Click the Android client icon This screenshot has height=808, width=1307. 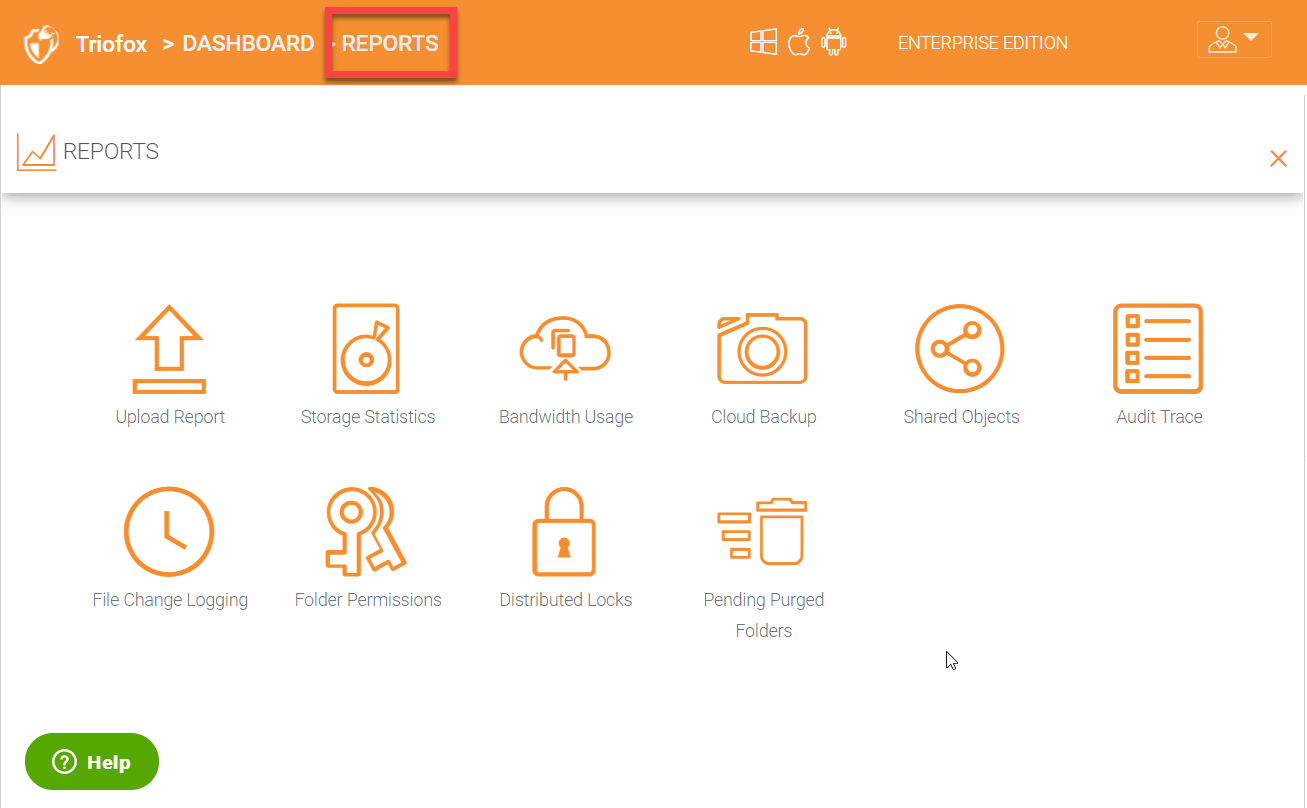click(x=834, y=42)
